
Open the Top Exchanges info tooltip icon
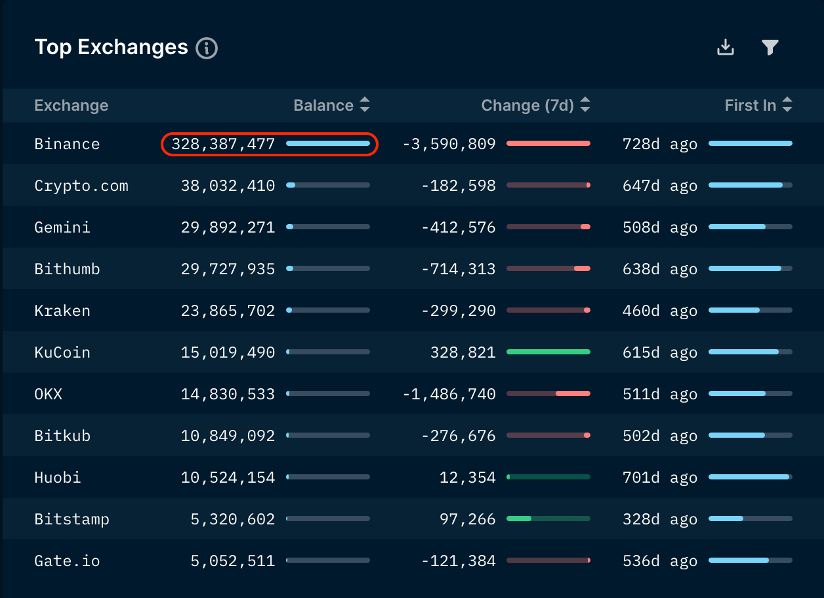[x=207, y=48]
